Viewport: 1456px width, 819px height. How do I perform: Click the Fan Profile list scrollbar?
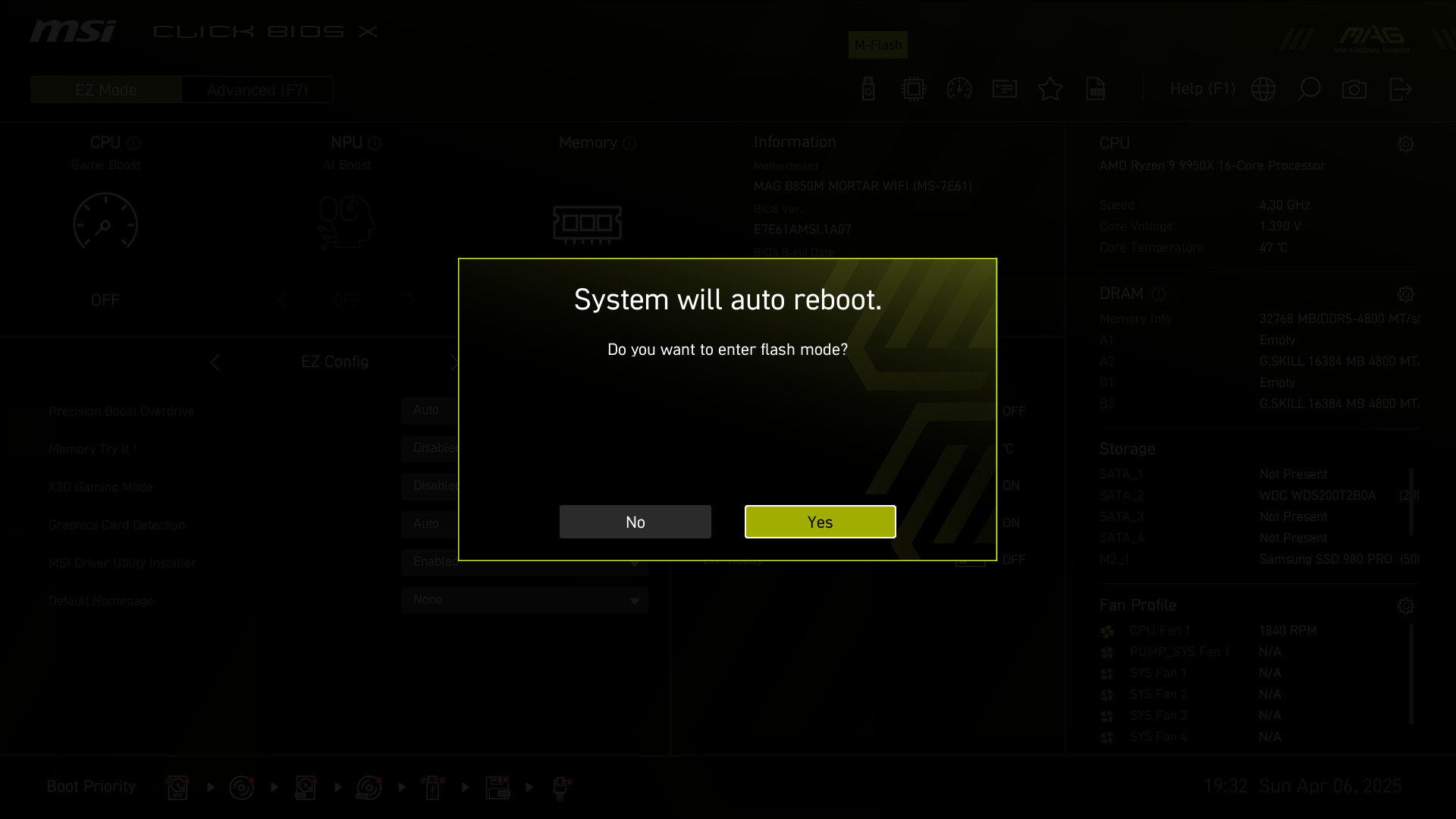pyautogui.click(x=1411, y=673)
